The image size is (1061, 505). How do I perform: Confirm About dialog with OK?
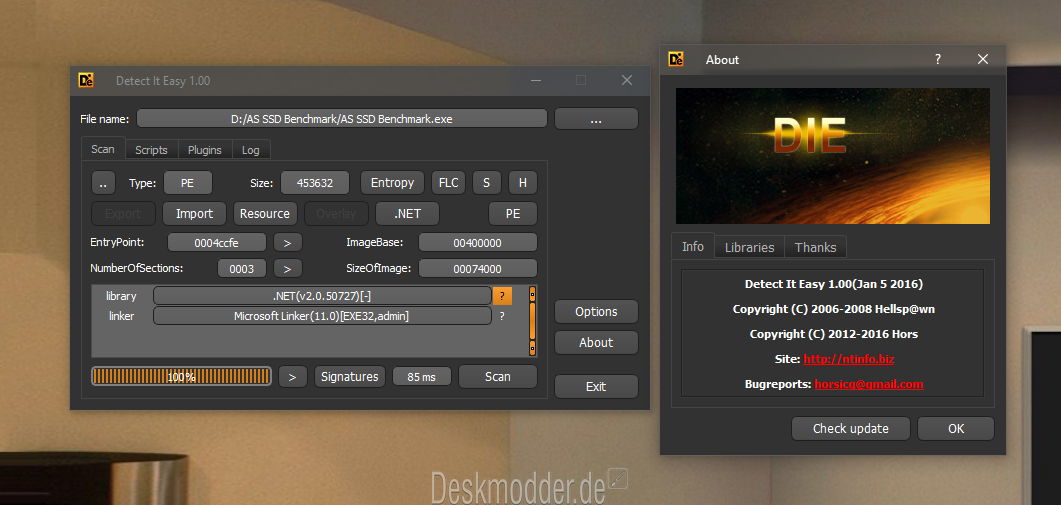coord(955,429)
